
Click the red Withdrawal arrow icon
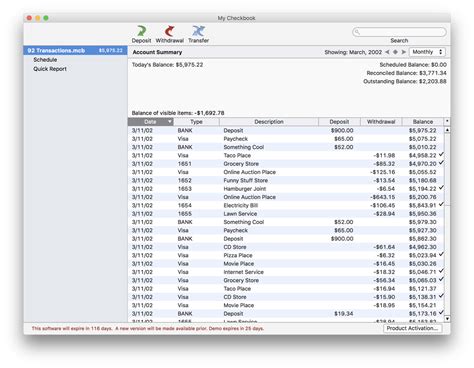tap(170, 31)
